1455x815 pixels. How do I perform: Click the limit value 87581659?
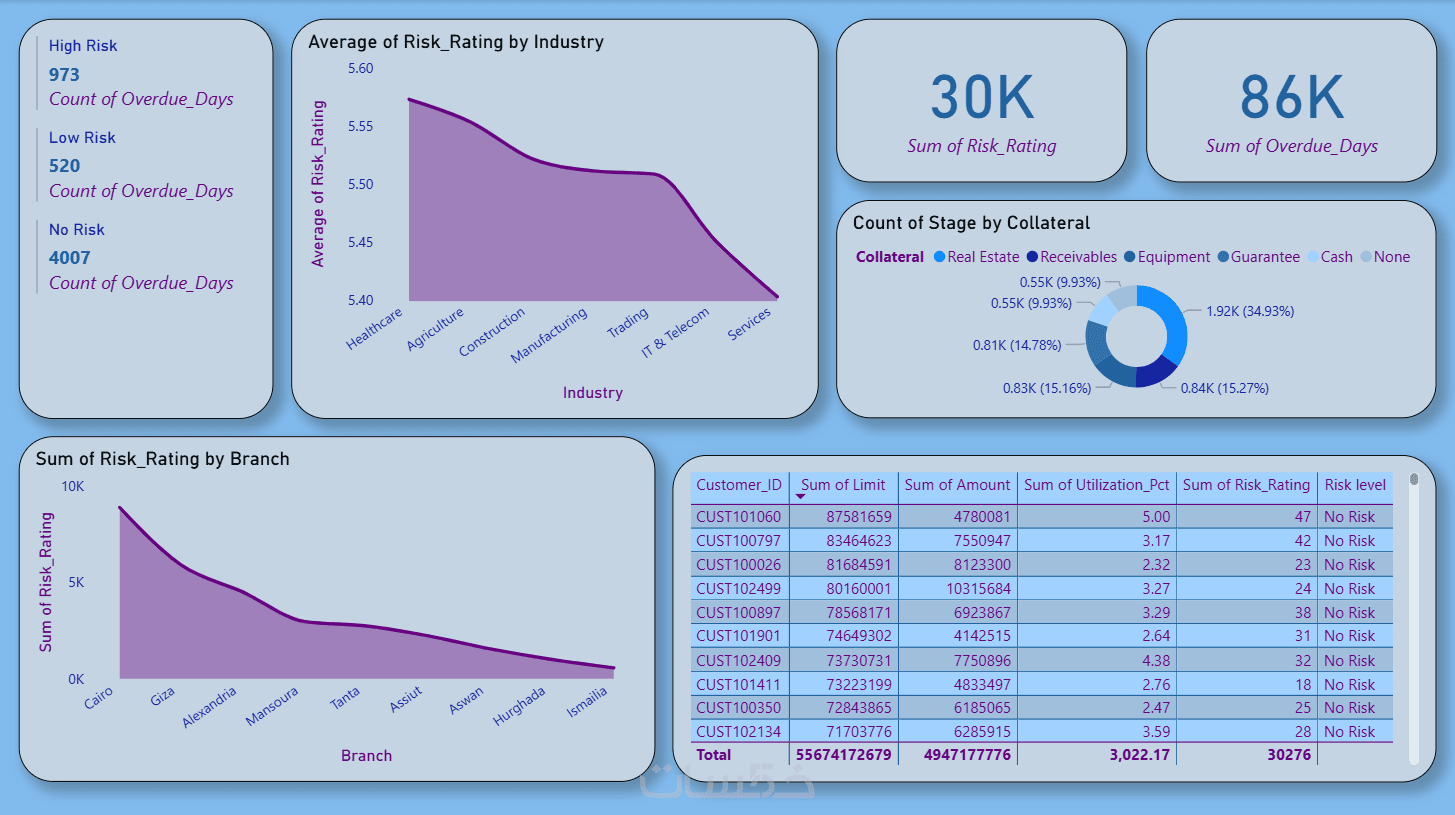click(858, 517)
